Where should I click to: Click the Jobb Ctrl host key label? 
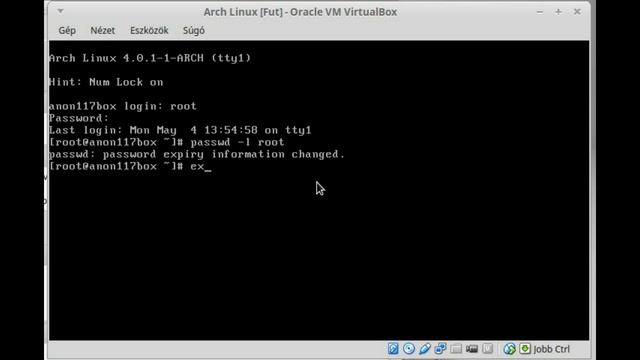551,349
